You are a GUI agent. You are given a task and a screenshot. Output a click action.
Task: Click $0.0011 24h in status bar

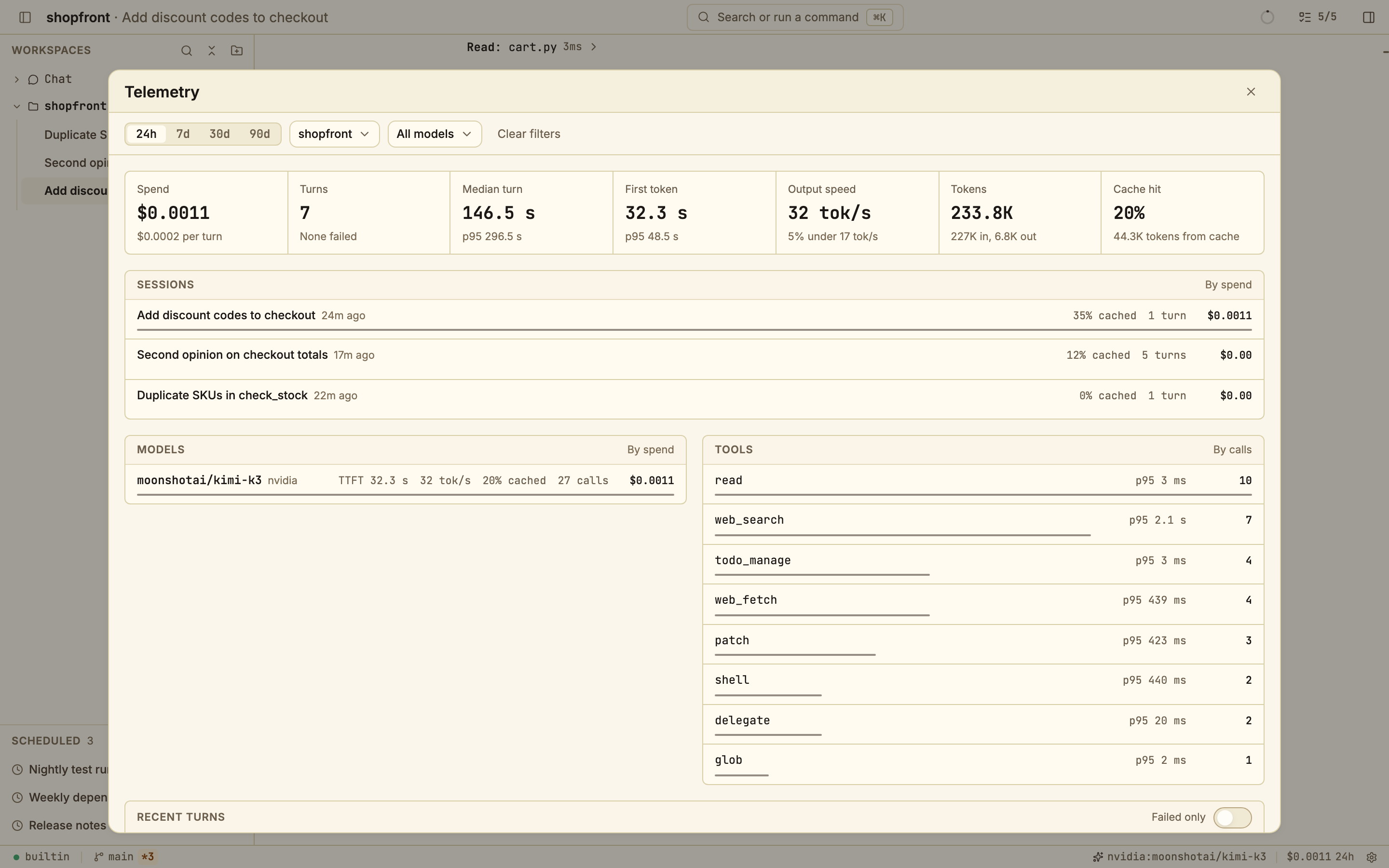[1320, 856]
